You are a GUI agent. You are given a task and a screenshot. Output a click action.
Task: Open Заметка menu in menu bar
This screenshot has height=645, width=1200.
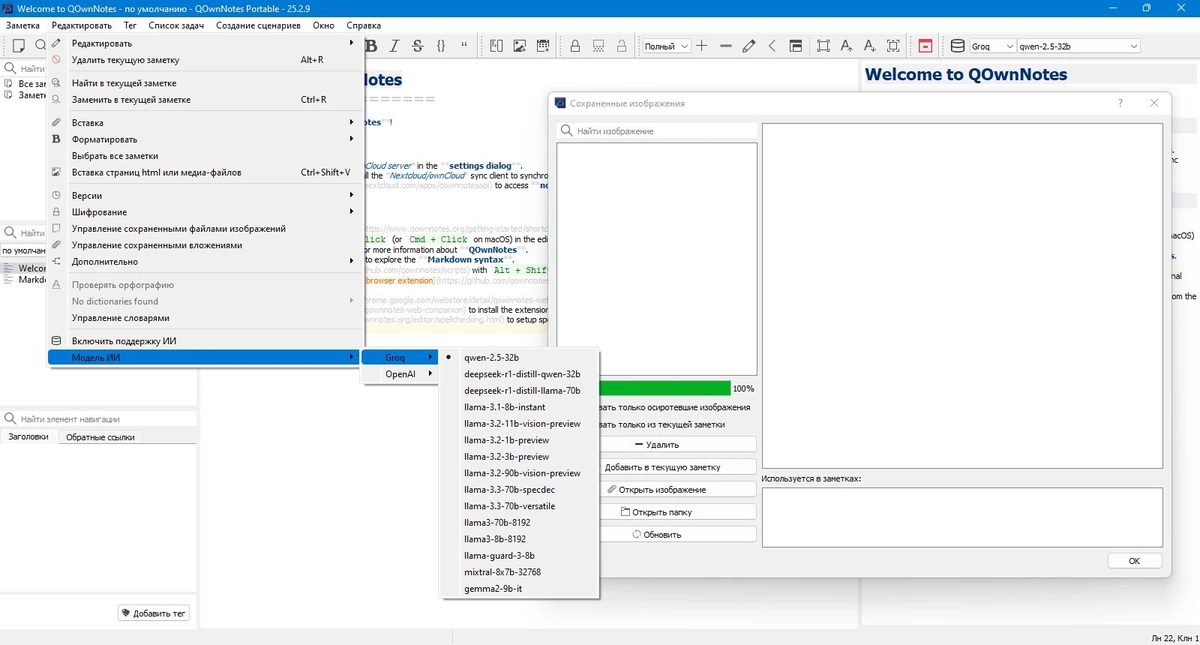tap(23, 25)
